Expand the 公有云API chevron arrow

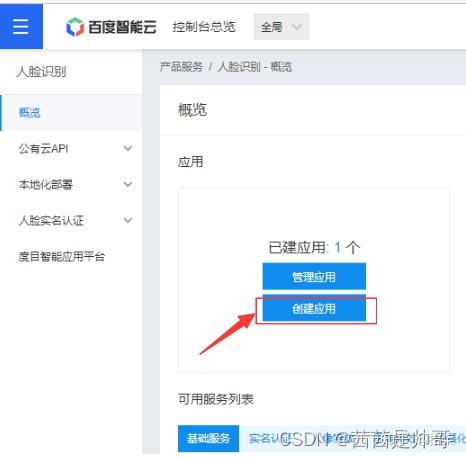click(x=128, y=148)
